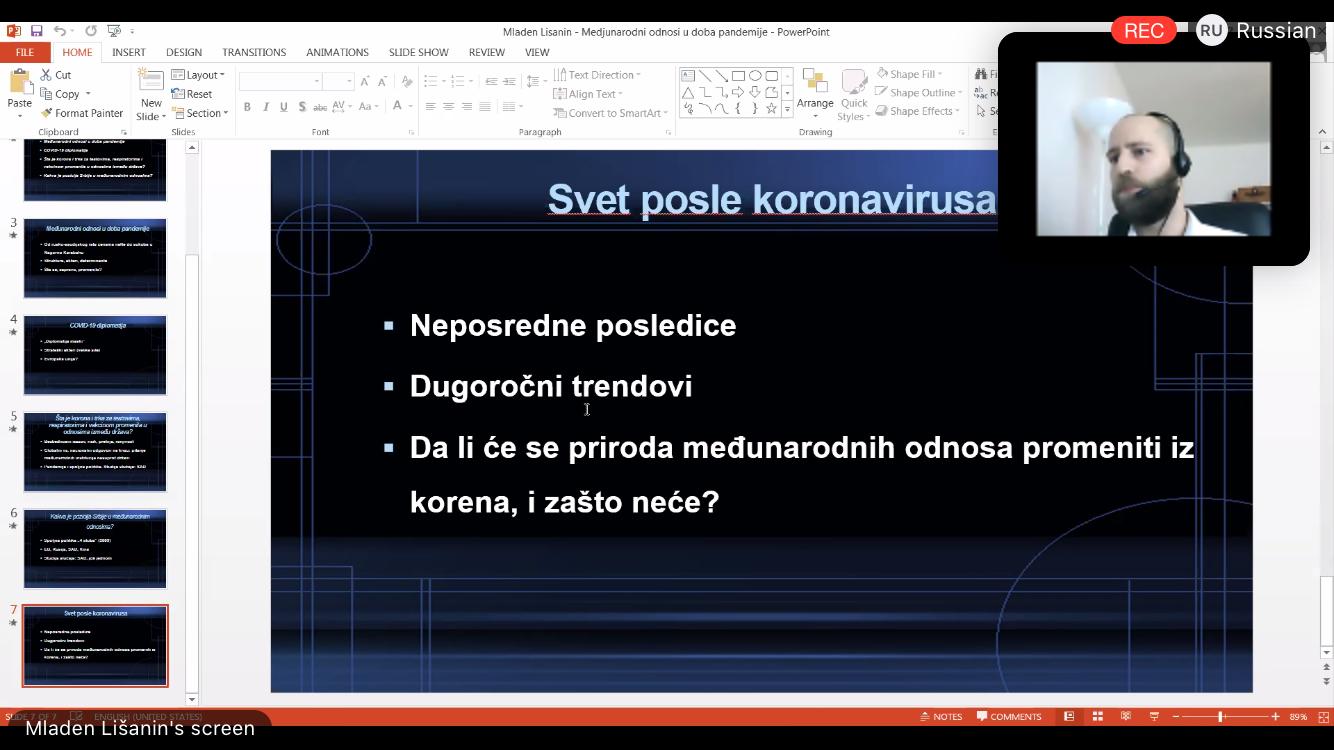This screenshot has height=750, width=1334.
Task: Switch to Reading View icon
Action: [x=1125, y=717]
